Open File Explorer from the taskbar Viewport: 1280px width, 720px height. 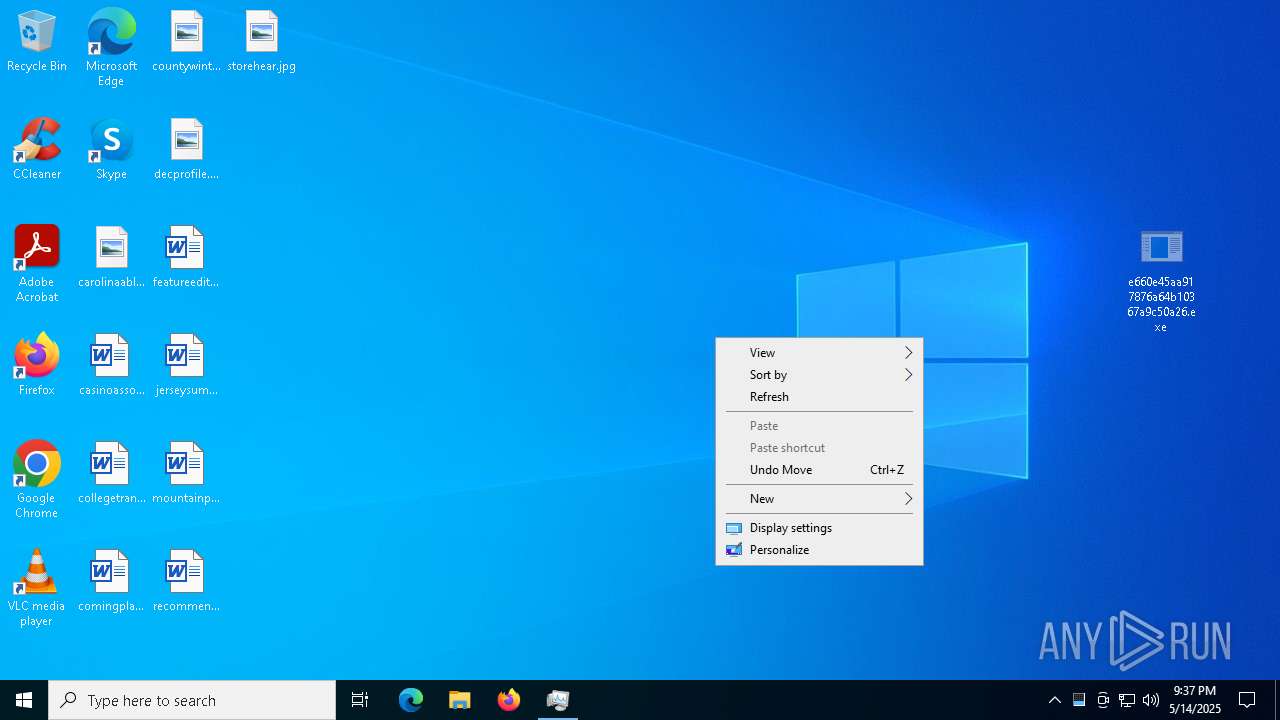click(460, 700)
